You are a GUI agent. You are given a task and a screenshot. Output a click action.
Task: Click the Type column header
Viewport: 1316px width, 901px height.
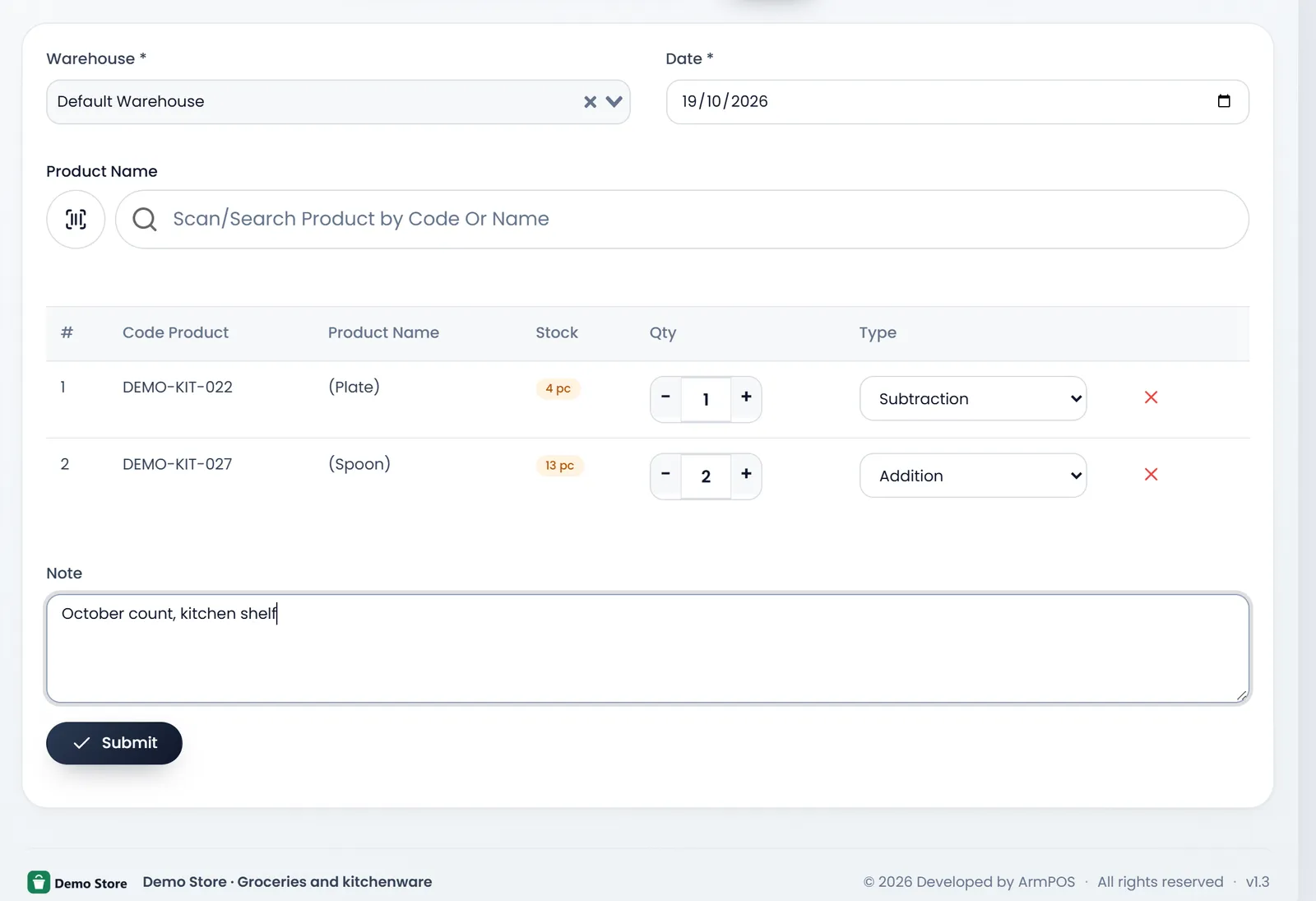(x=878, y=333)
